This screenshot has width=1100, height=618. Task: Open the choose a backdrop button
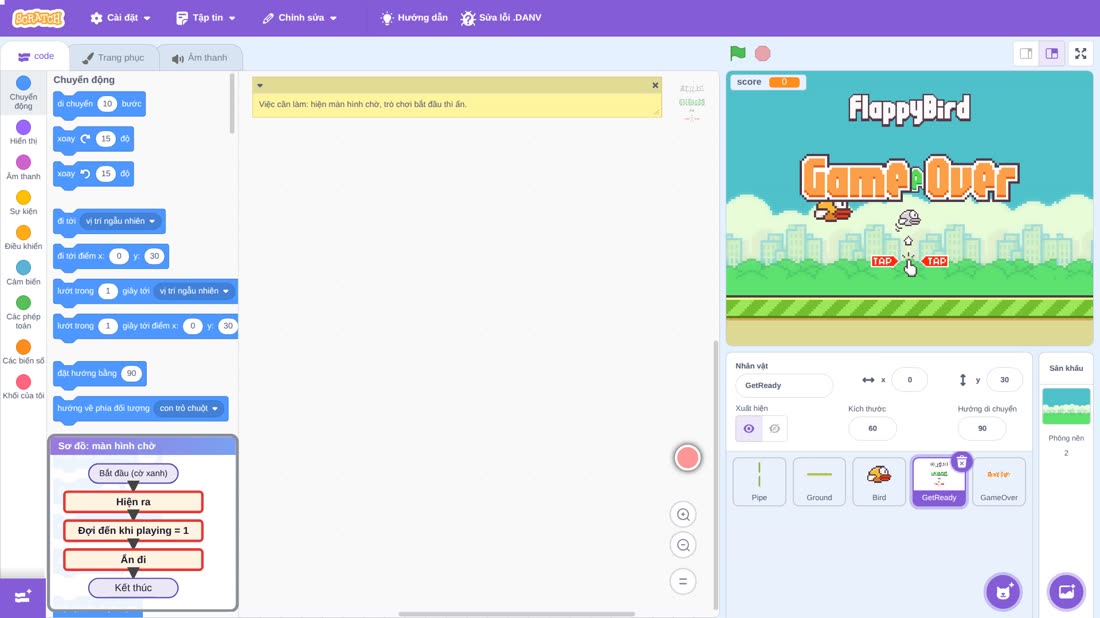(1066, 591)
